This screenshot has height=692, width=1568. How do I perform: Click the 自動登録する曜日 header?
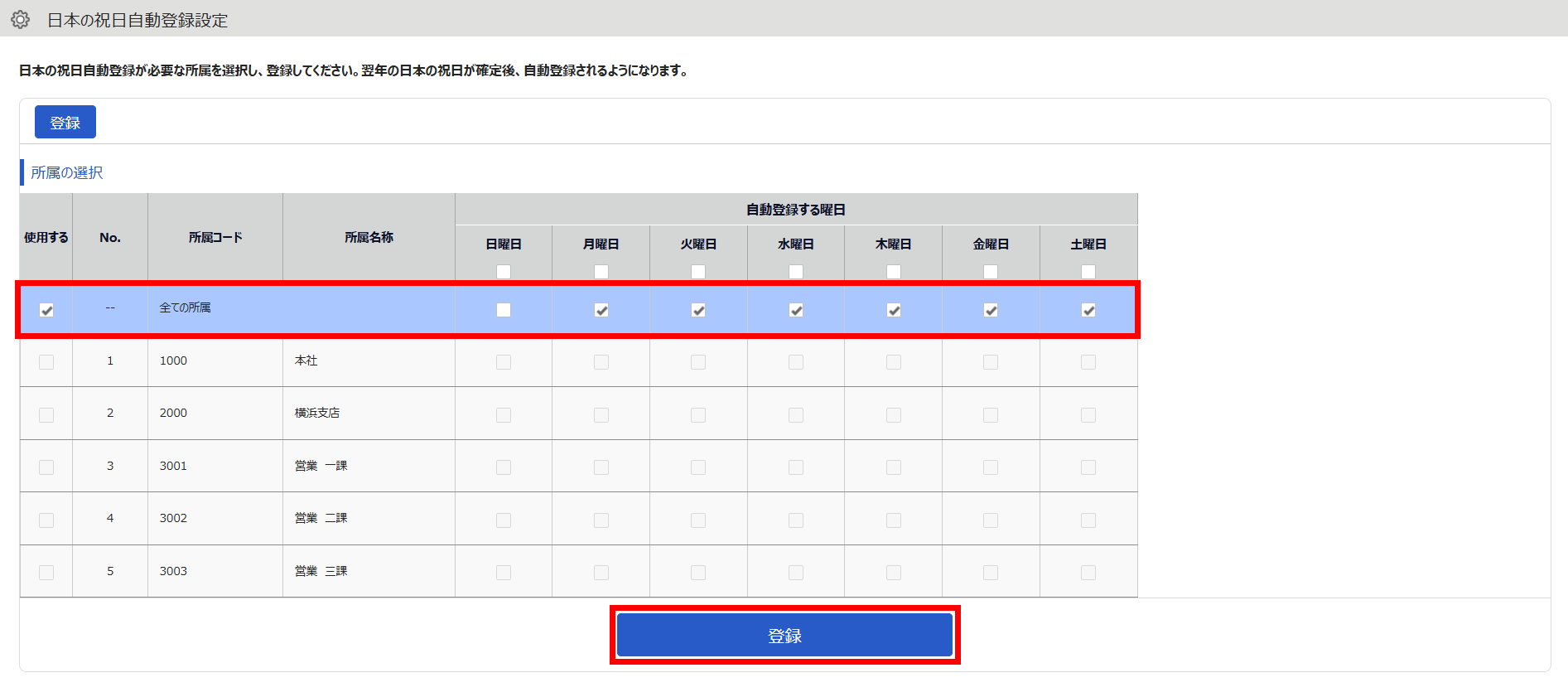[x=796, y=210]
